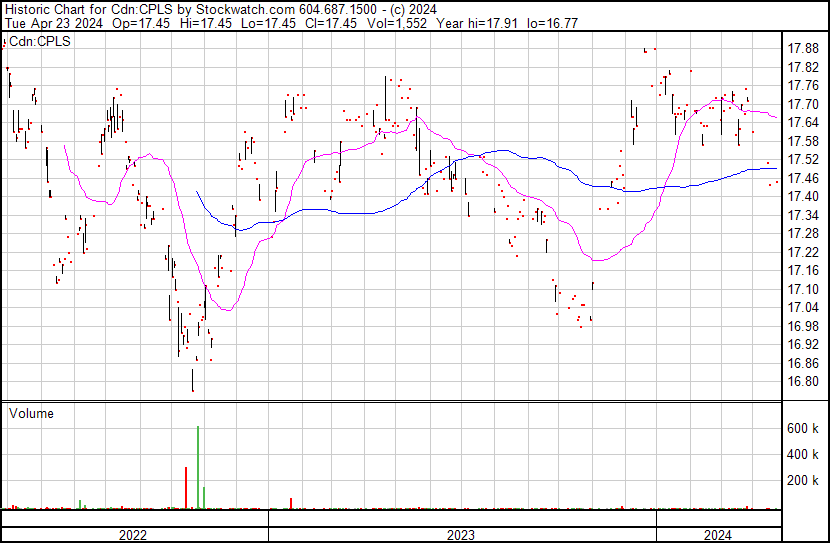Select the 2022 year label on timeline
830x543 pixels.
[132, 535]
